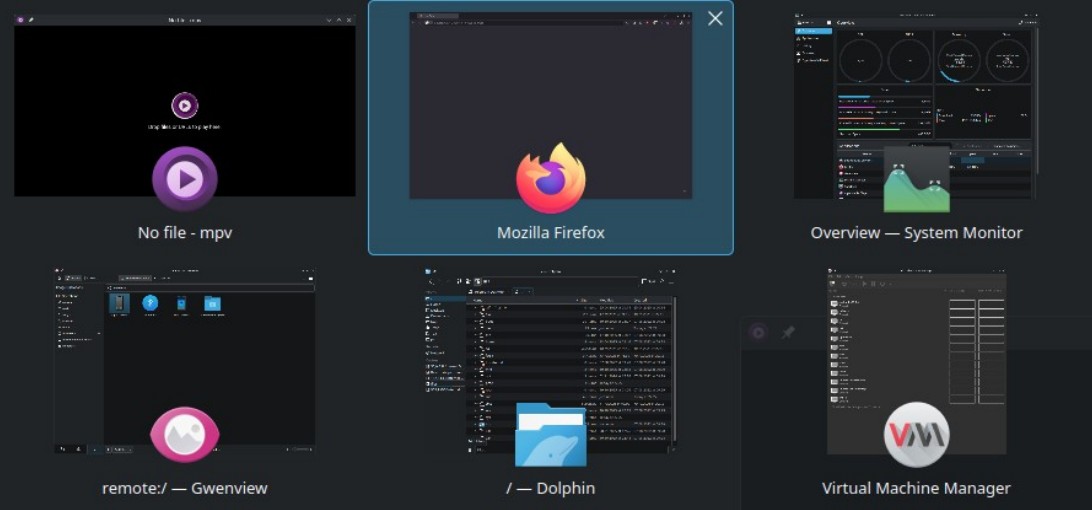
Task: Click the "remote:/ — Gwenview" title
Action: (184, 489)
